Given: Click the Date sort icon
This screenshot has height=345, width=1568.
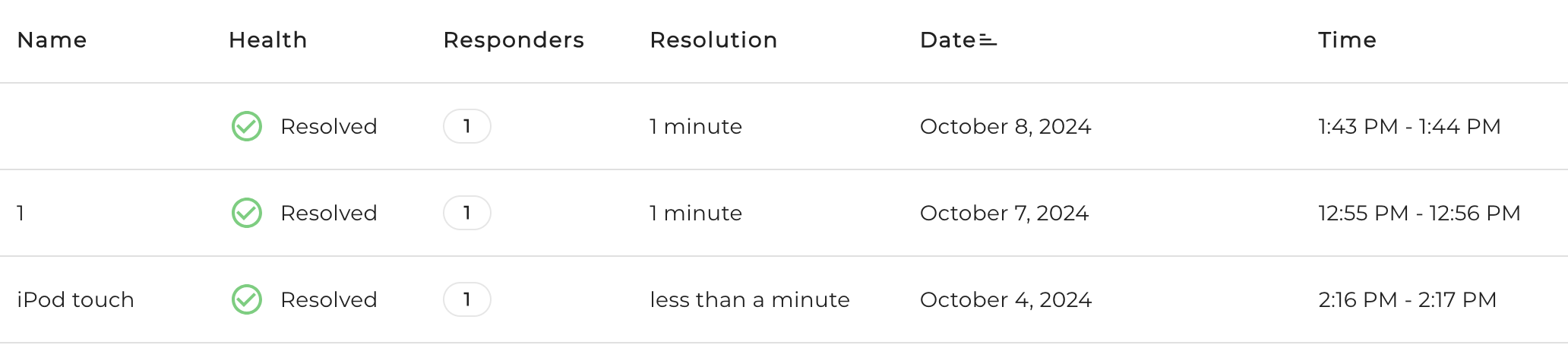Looking at the screenshot, I should coord(988,40).
